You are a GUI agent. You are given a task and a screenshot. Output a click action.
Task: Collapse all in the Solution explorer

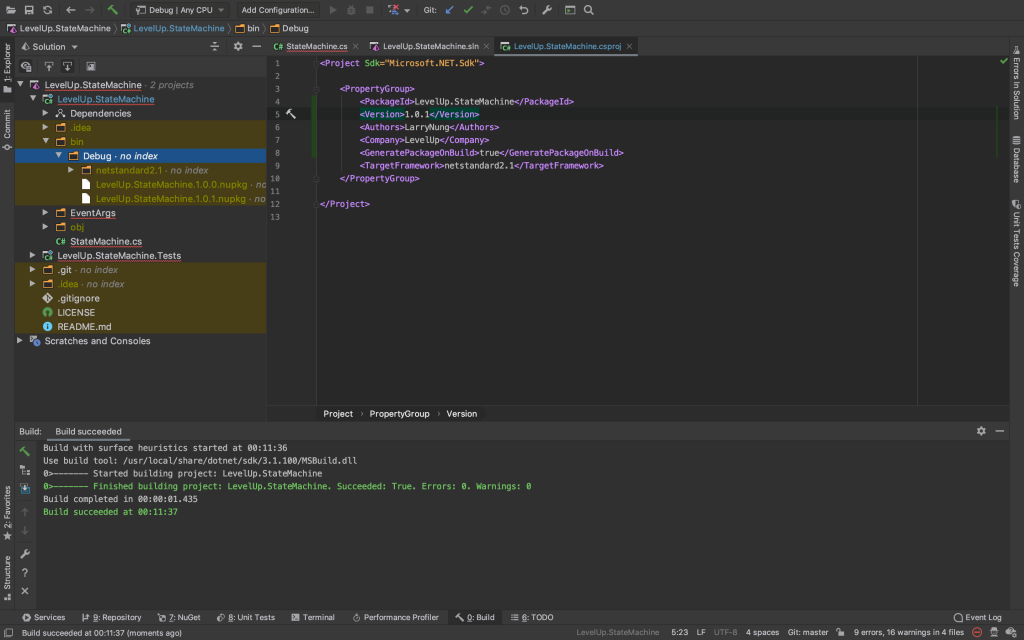pyautogui.click(x=215, y=46)
